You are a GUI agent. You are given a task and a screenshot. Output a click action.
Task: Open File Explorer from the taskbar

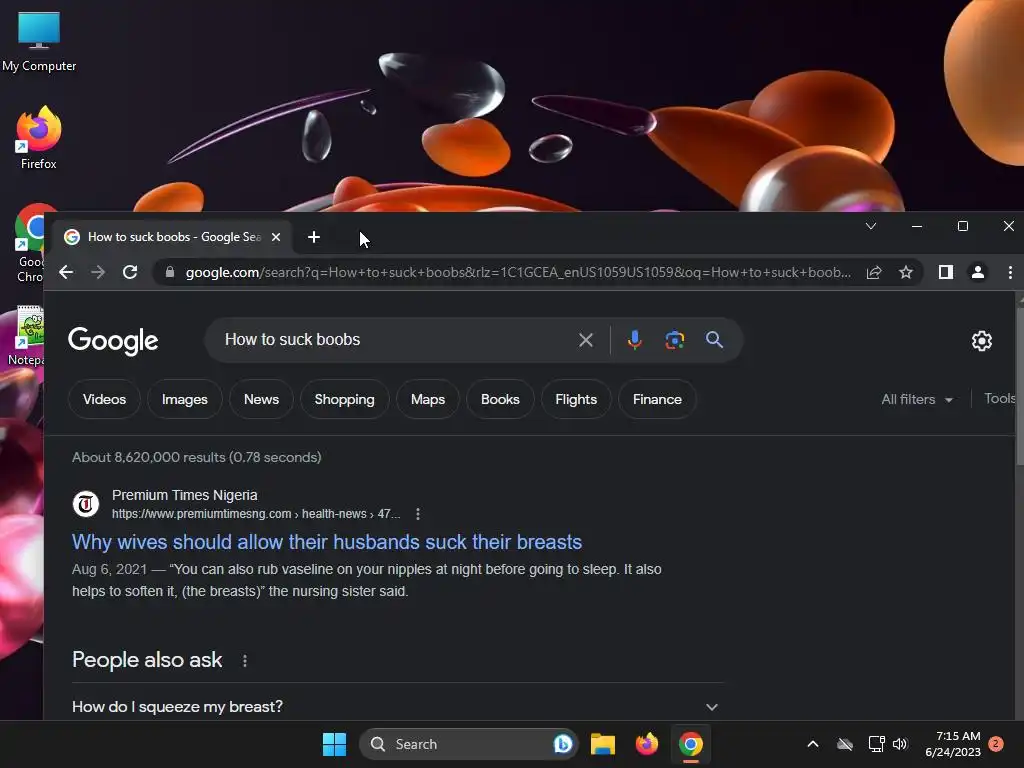[x=603, y=744]
